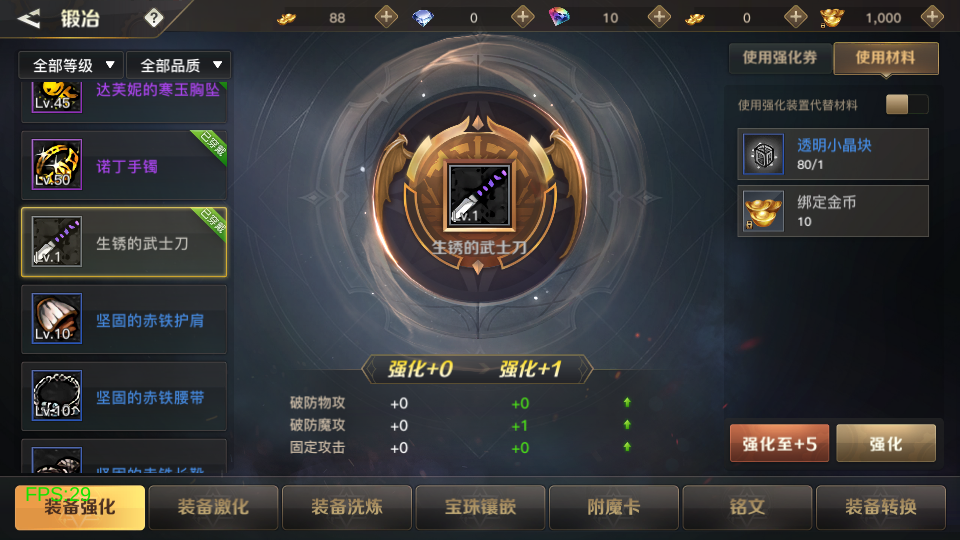Tap the 透明小晶块 material icon

[763, 154]
